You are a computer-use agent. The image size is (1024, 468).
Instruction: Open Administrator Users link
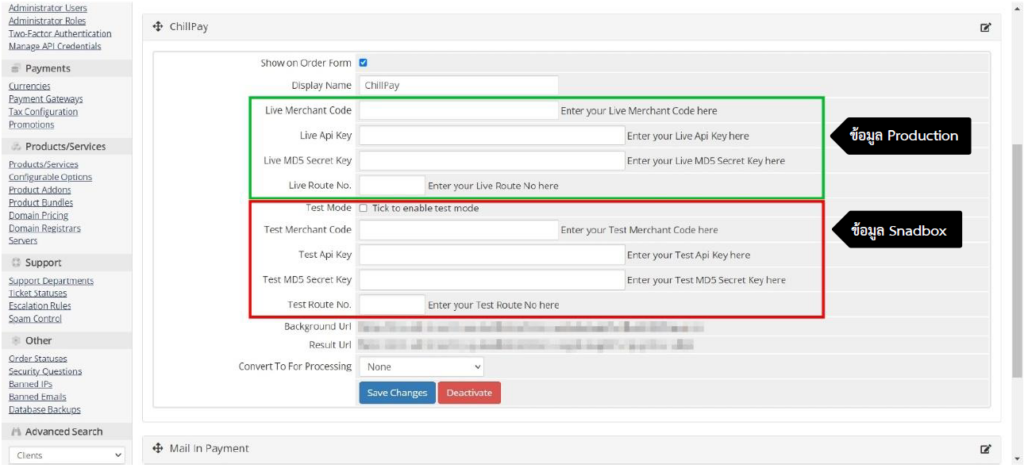pos(48,8)
